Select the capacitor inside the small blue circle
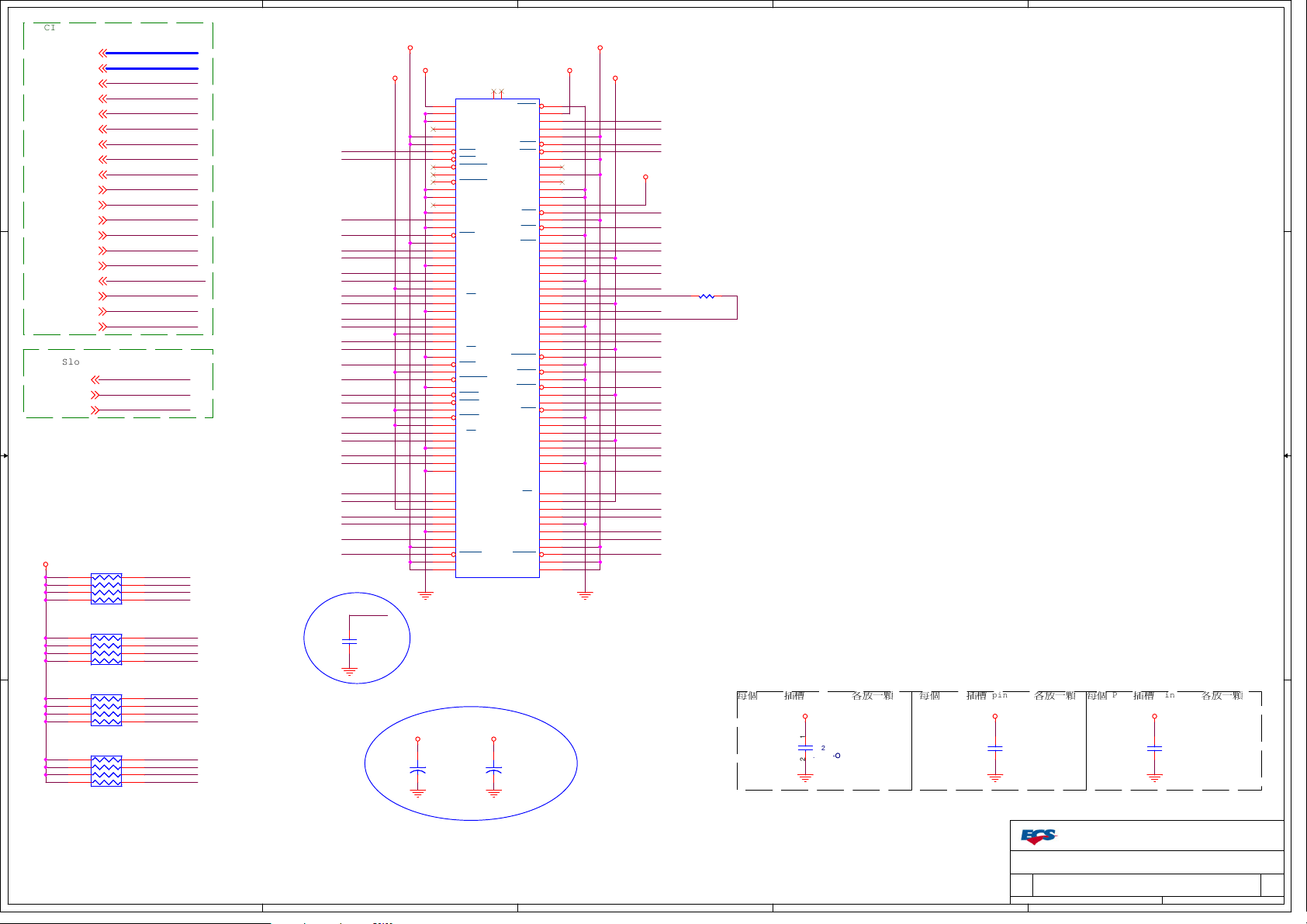The height and width of the screenshot is (924, 1307). coord(350,642)
